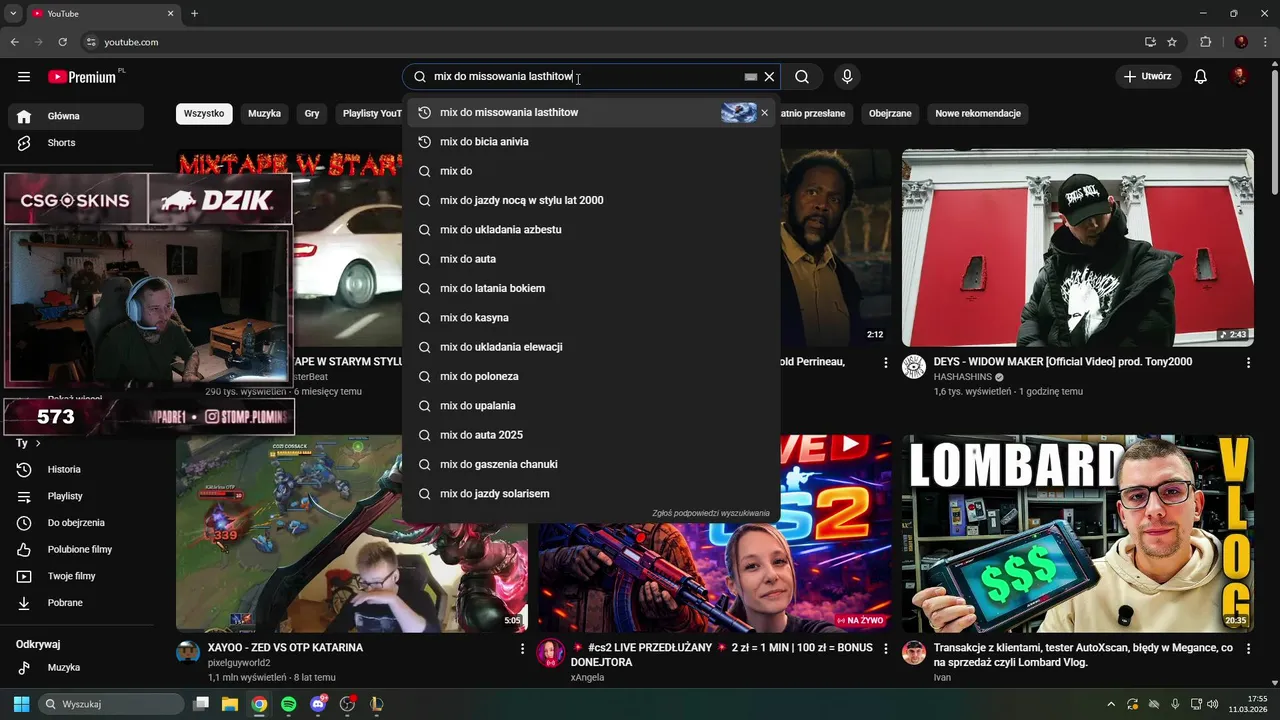Viewport: 1280px width, 720px height.
Task: Open the notifications bell
Action: [x=1201, y=77]
